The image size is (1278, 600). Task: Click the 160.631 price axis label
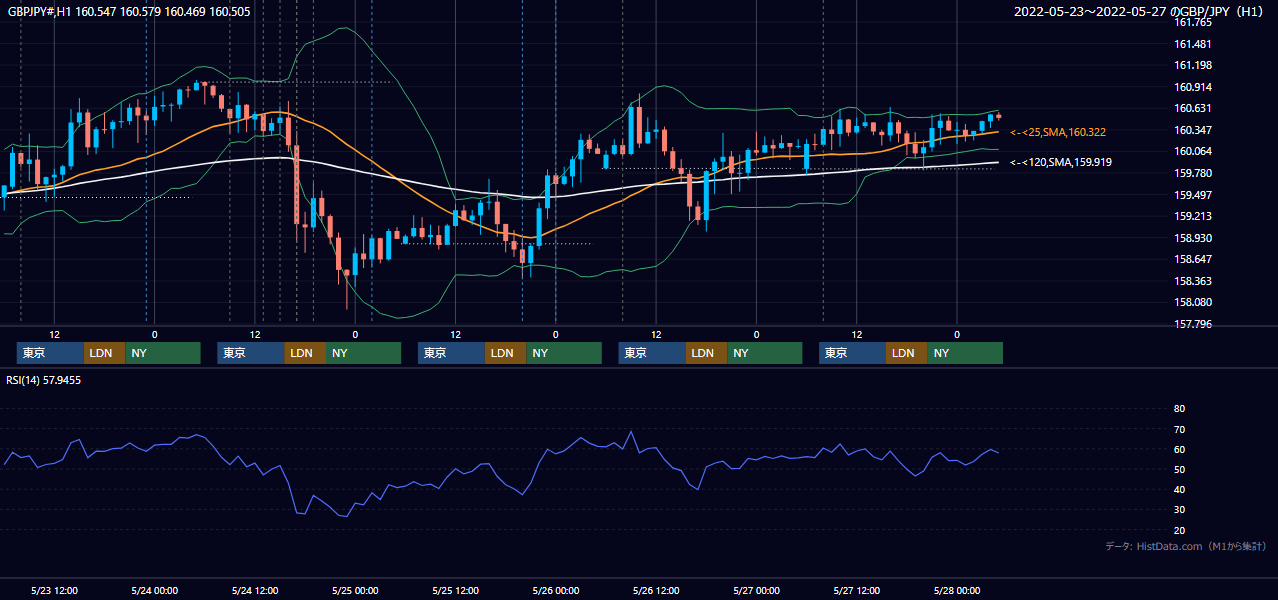(1193, 109)
